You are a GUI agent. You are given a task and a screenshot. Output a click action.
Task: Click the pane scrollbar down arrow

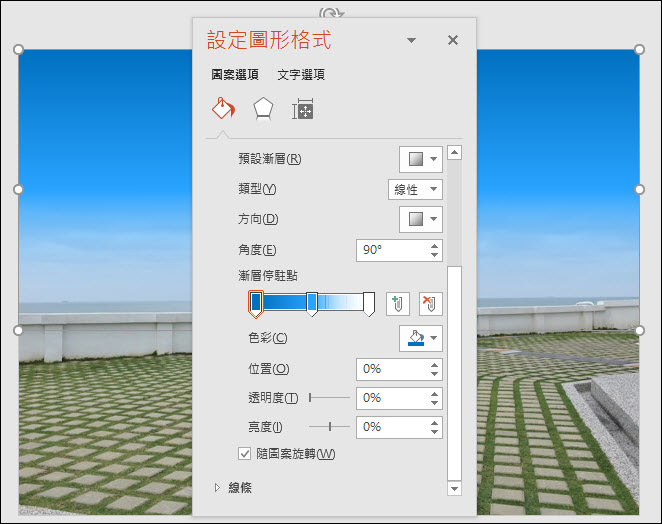454,489
